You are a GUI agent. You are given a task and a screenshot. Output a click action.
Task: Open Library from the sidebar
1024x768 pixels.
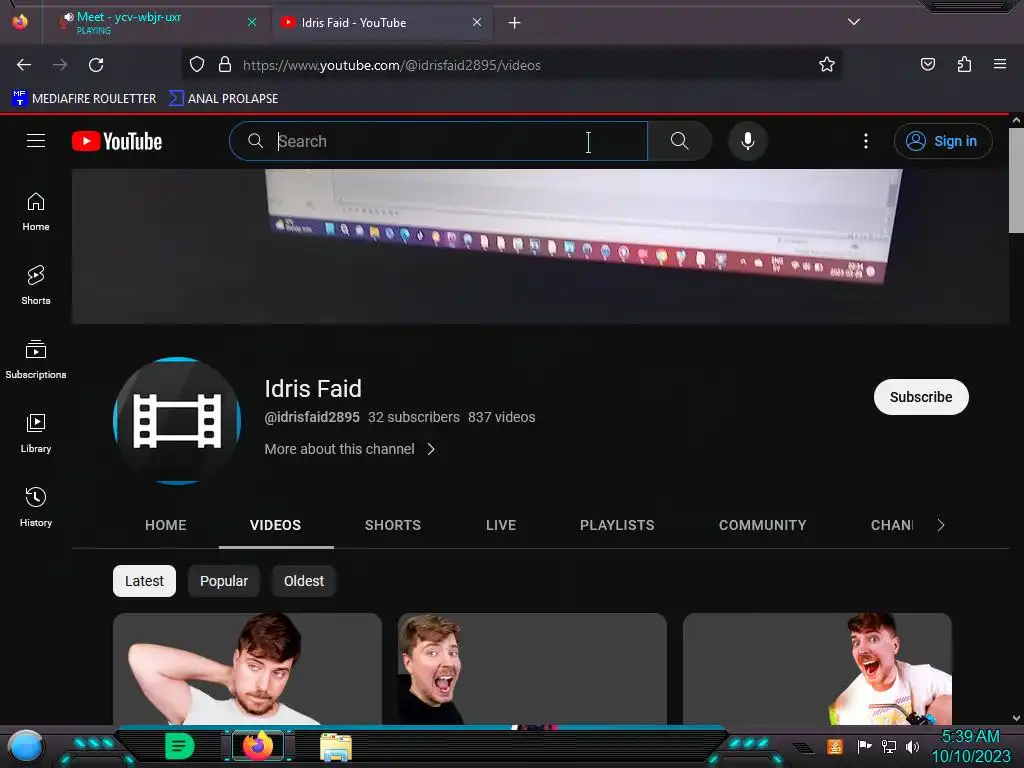[x=36, y=433]
